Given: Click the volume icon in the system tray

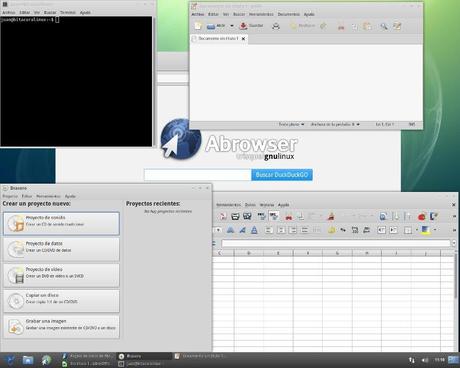Looking at the screenshot, I should coord(425,360).
